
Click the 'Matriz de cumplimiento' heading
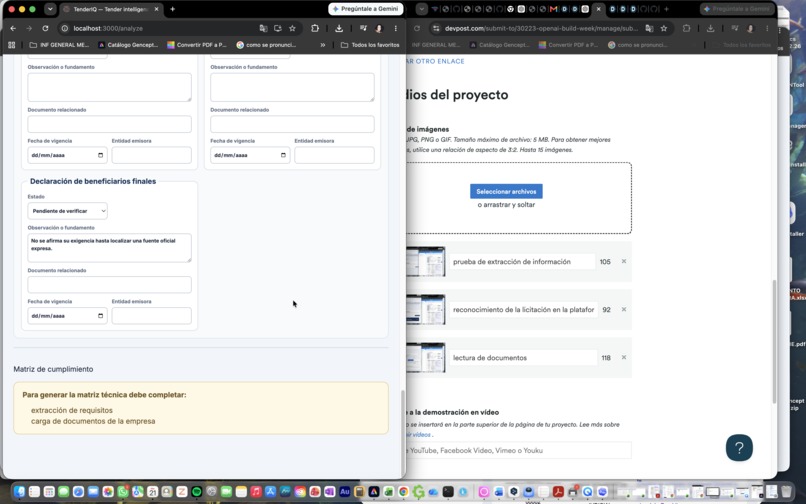coord(53,369)
